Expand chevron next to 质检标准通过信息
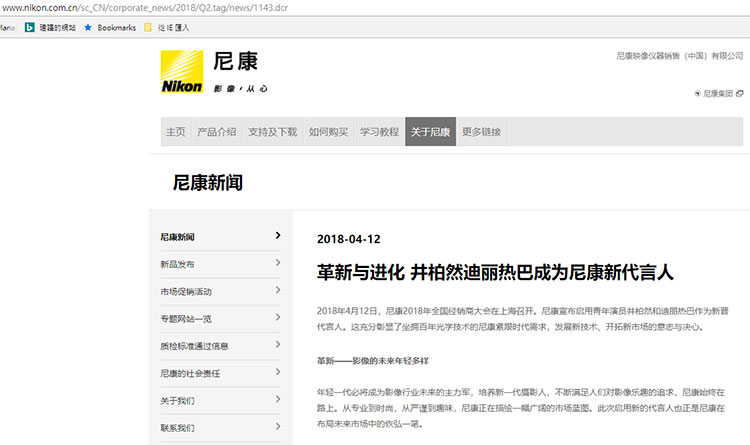This screenshot has height=445, width=750. (x=278, y=344)
